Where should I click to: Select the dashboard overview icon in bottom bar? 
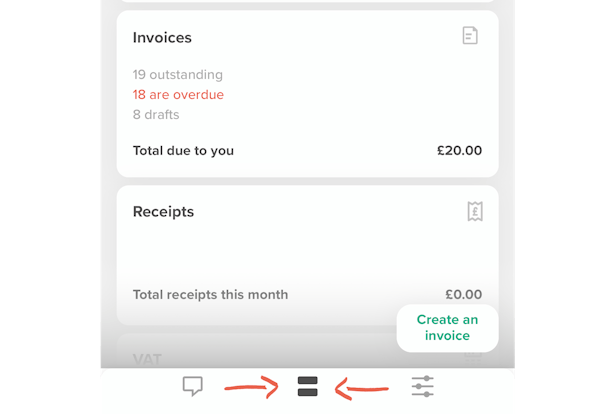[x=308, y=387]
